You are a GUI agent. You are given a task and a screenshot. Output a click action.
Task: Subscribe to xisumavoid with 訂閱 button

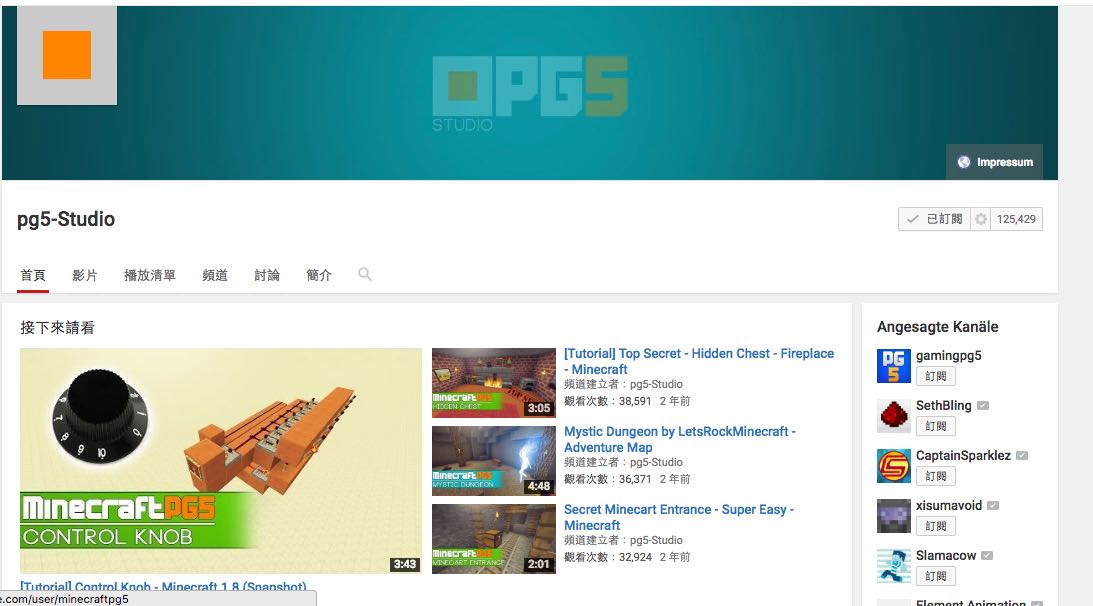coord(935,527)
